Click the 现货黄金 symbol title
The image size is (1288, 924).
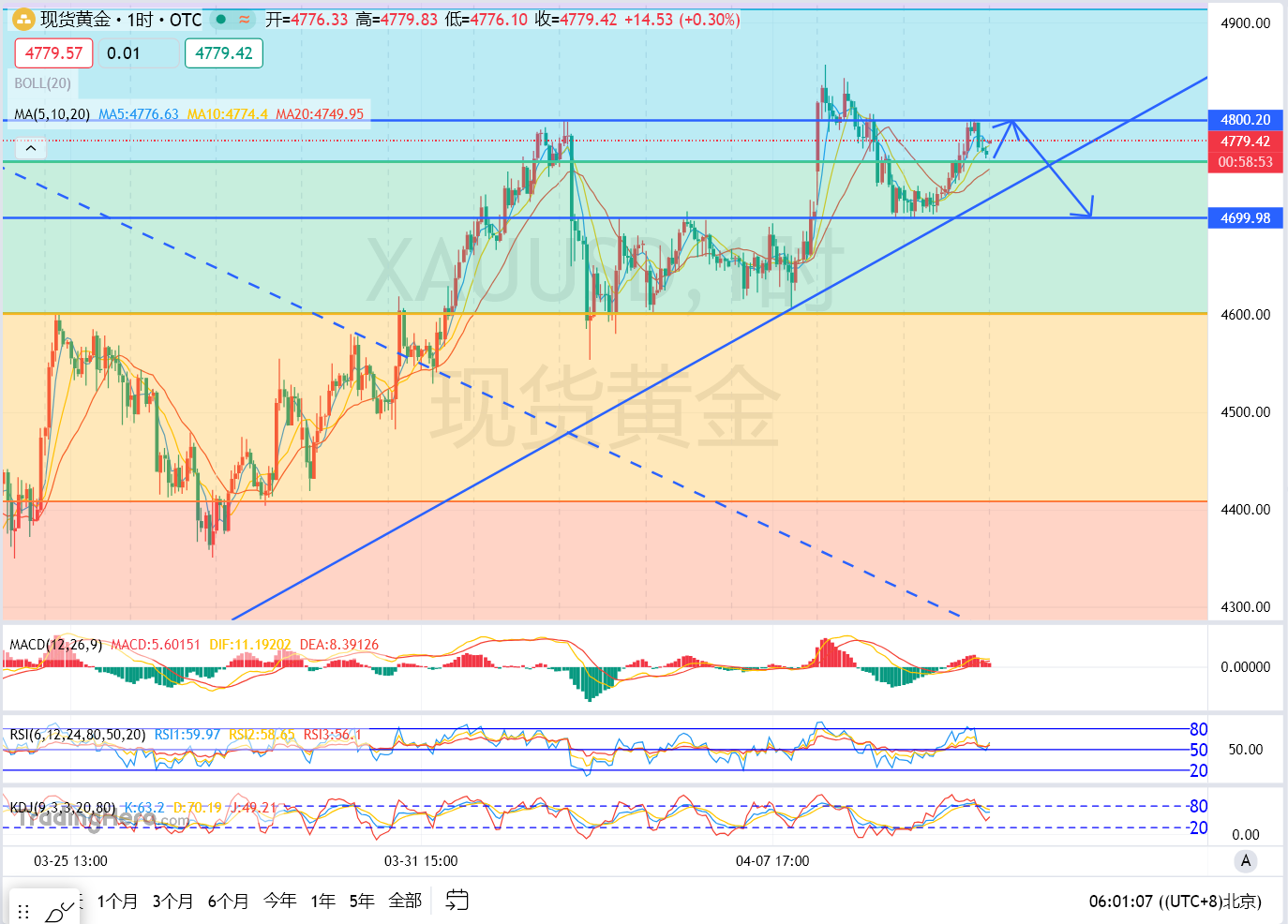click(75, 20)
